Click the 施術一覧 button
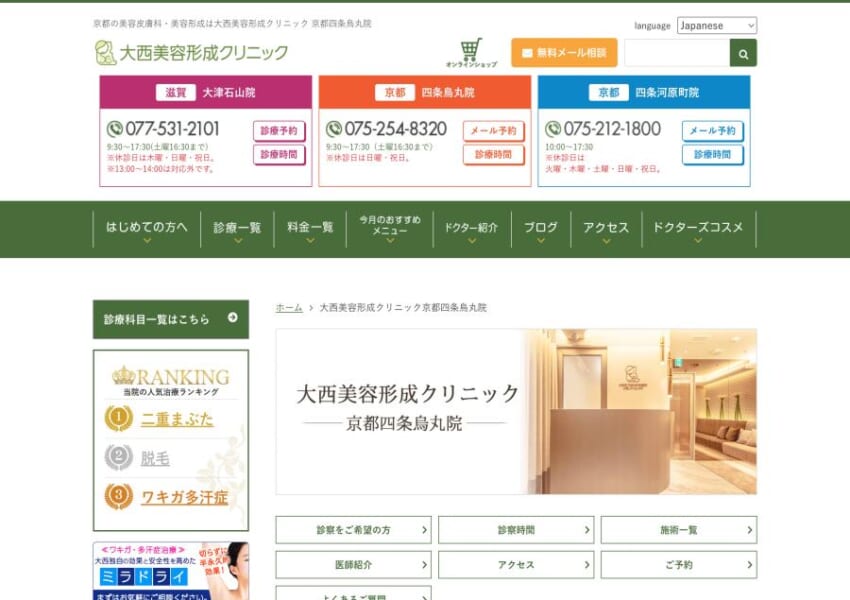 click(x=679, y=530)
